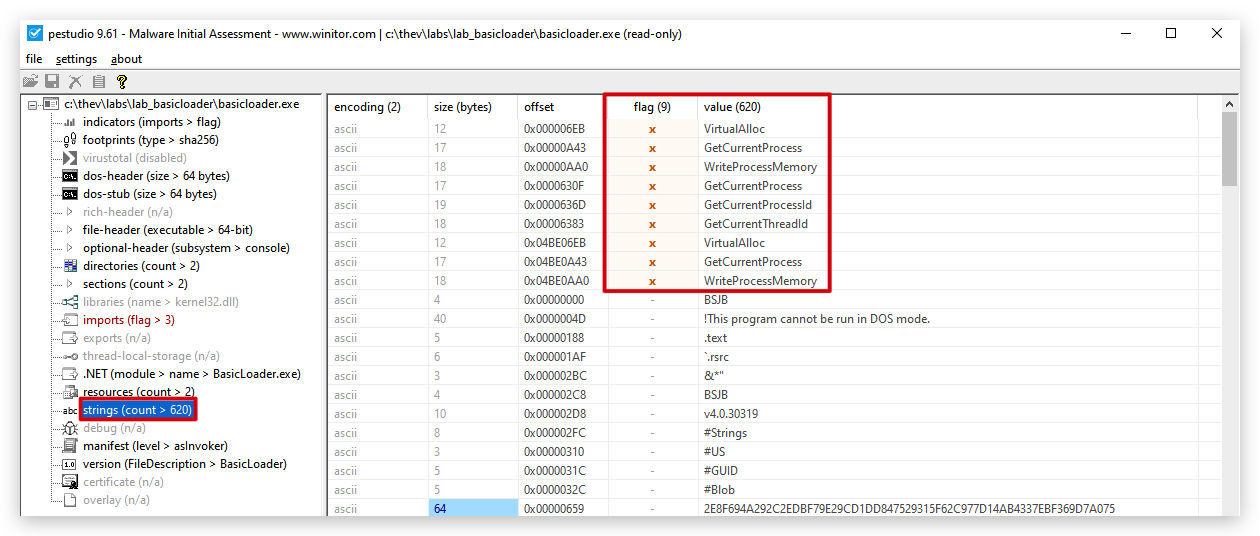Viewport: 1260px width, 536px height.
Task: Click the exports arrow-box icon
Action: [70, 338]
